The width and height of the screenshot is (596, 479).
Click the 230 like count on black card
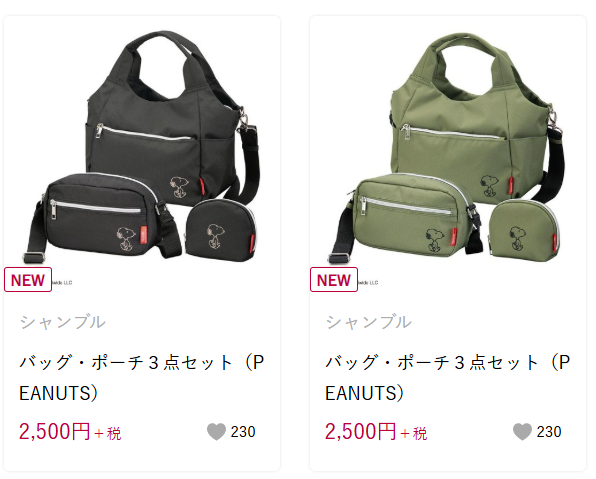243,432
